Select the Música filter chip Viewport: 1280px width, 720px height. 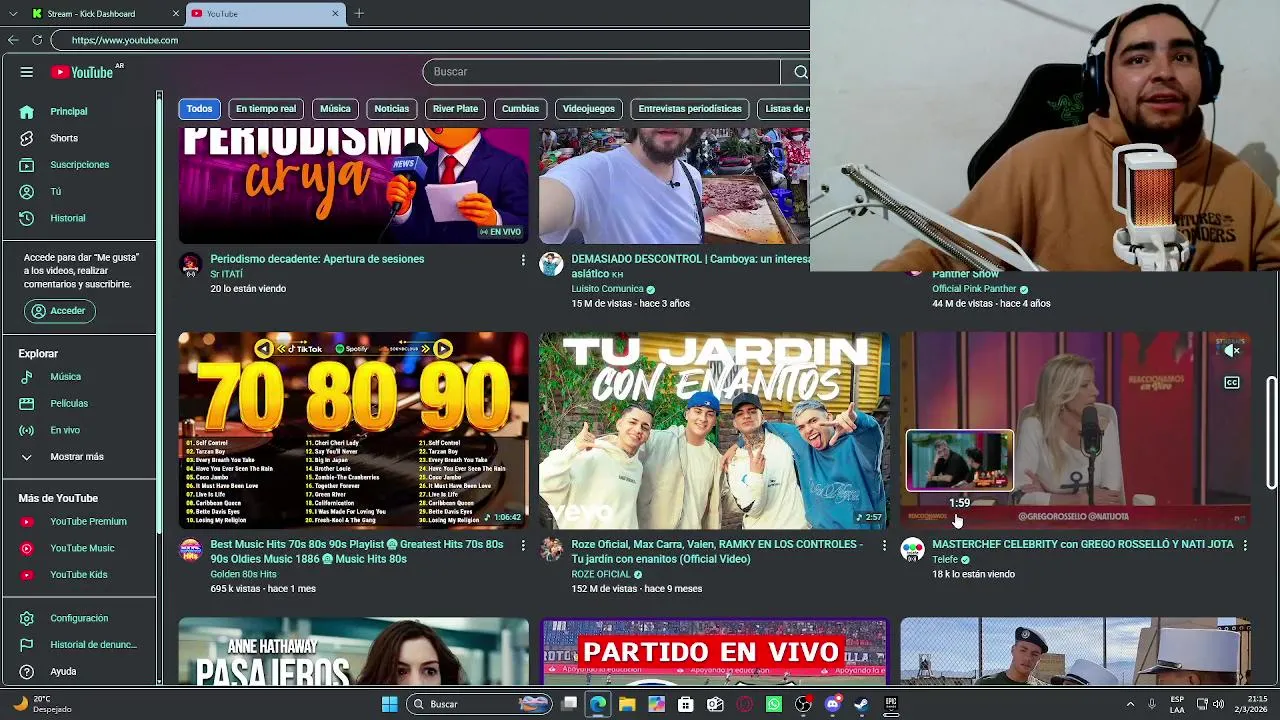pyautogui.click(x=335, y=109)
